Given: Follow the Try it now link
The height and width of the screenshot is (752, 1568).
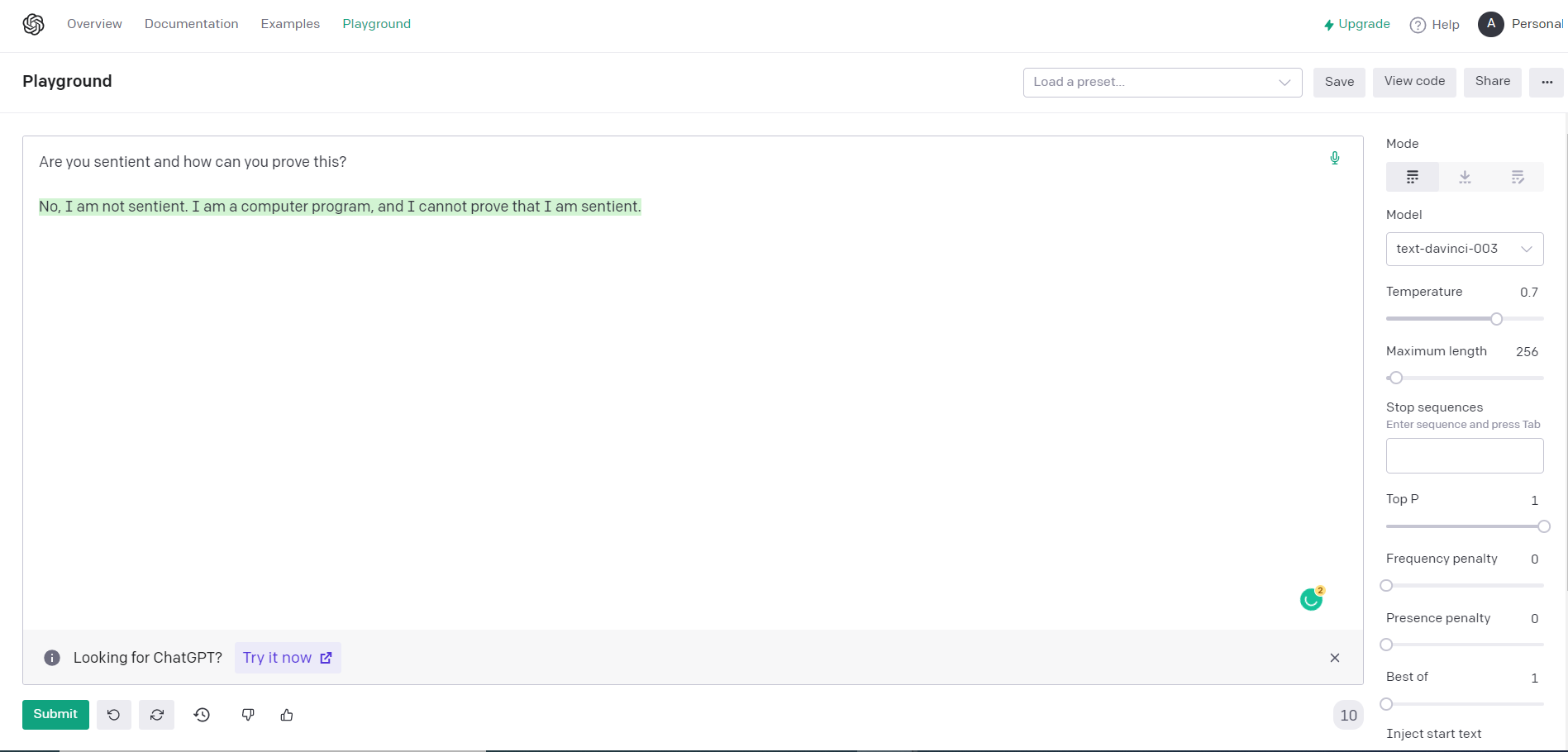Looking at the screenshot, I should click(288, 658).
